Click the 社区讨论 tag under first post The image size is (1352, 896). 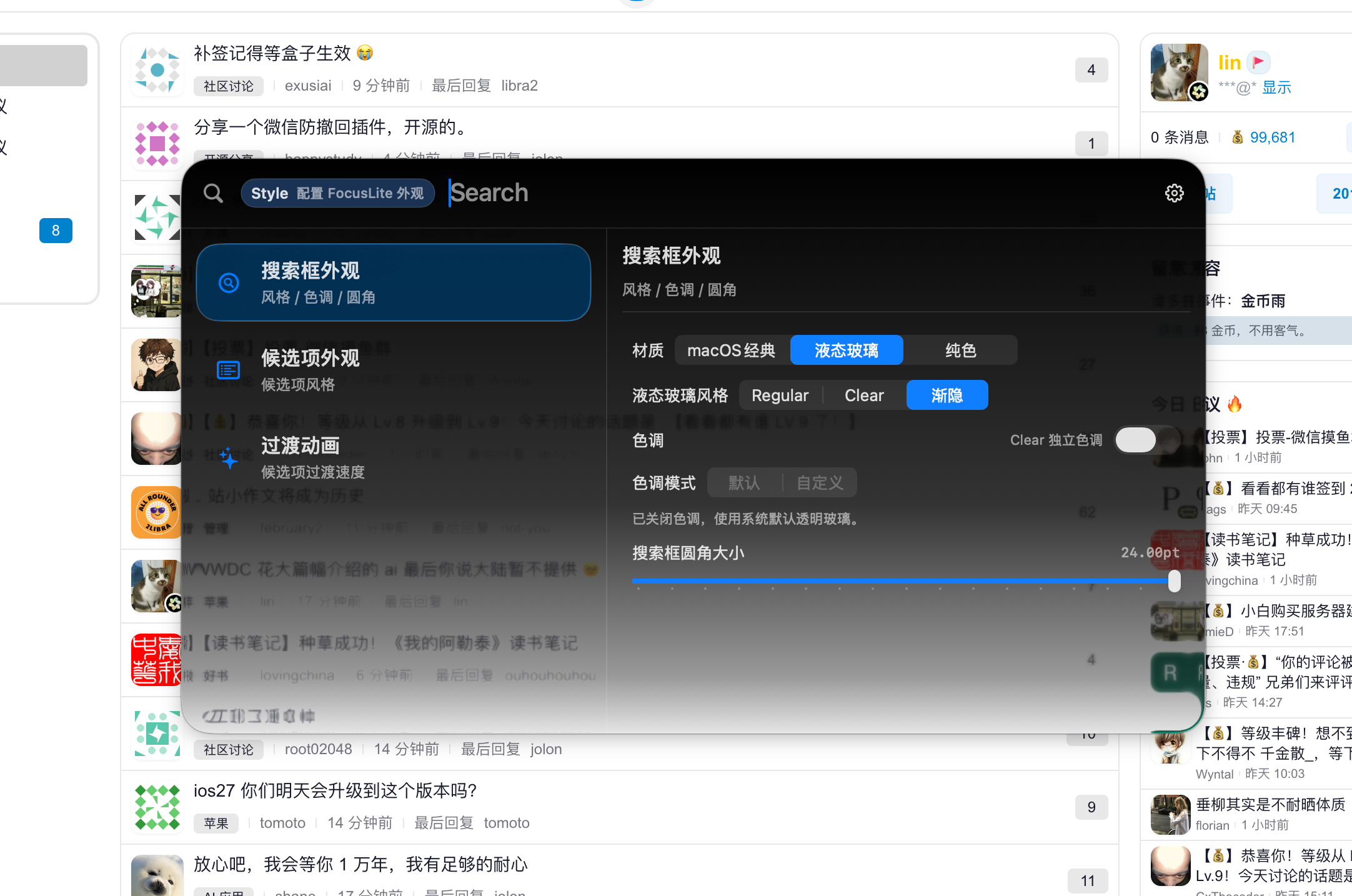coord(229,86)
